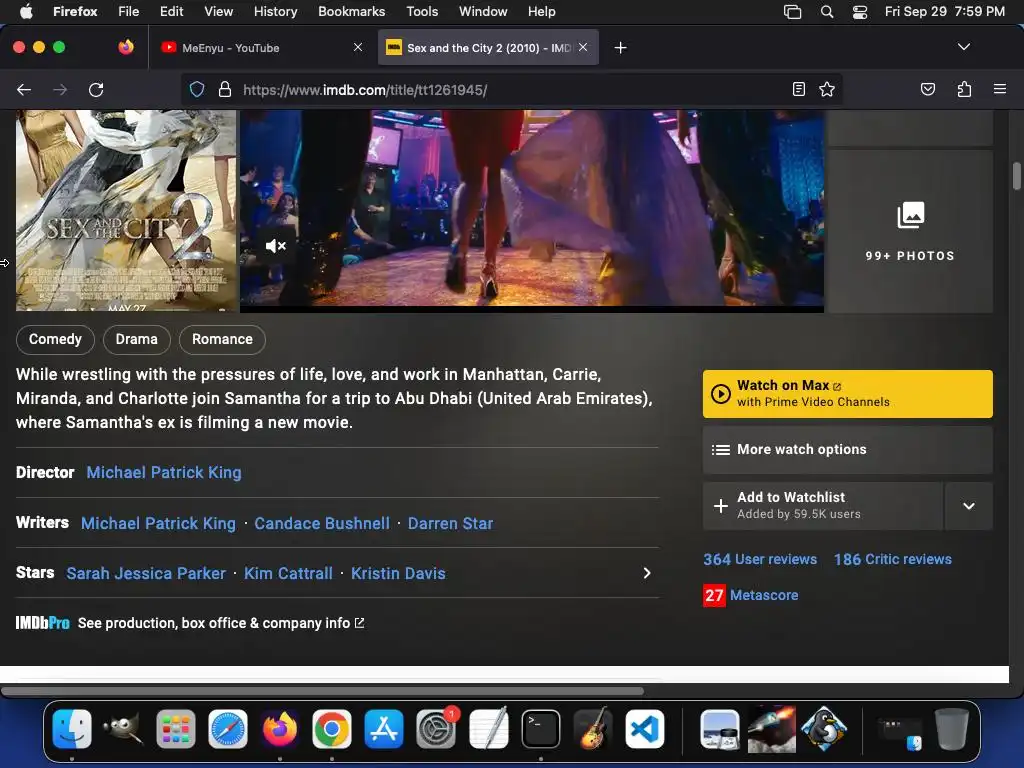
Task: Click the horizontal page scrollbar
Action: tap(323, 691)
